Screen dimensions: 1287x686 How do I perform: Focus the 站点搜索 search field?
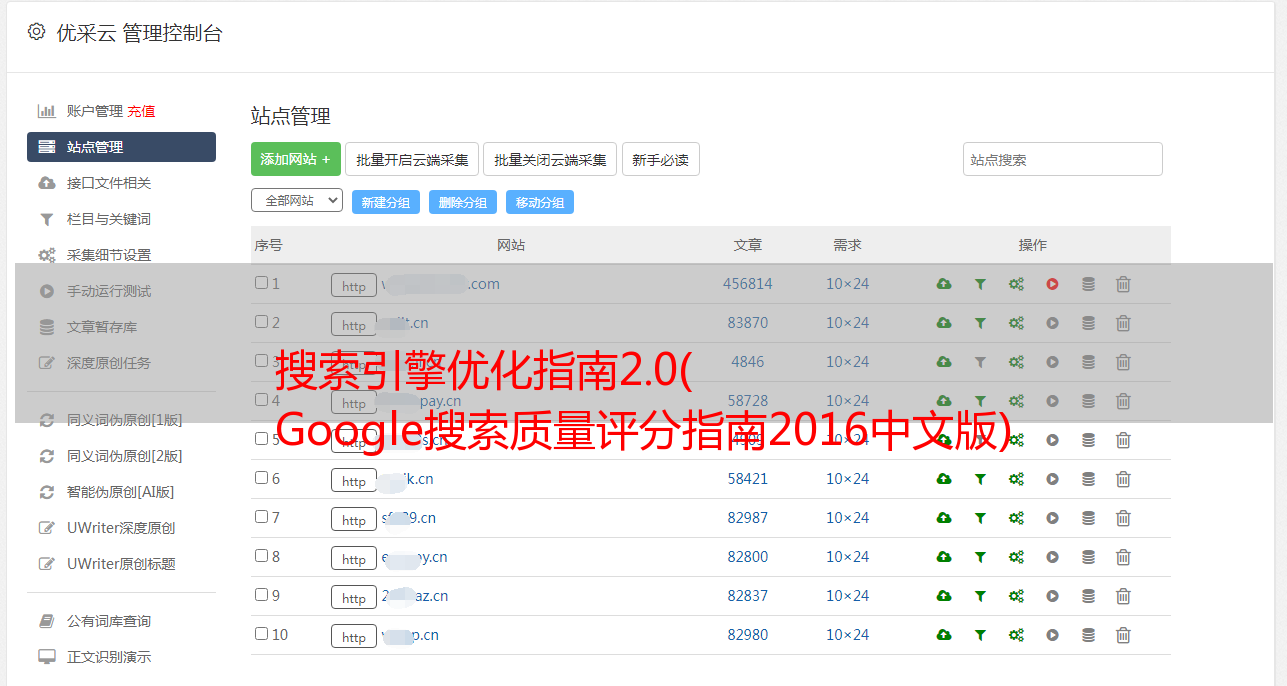click(1063, 159)
